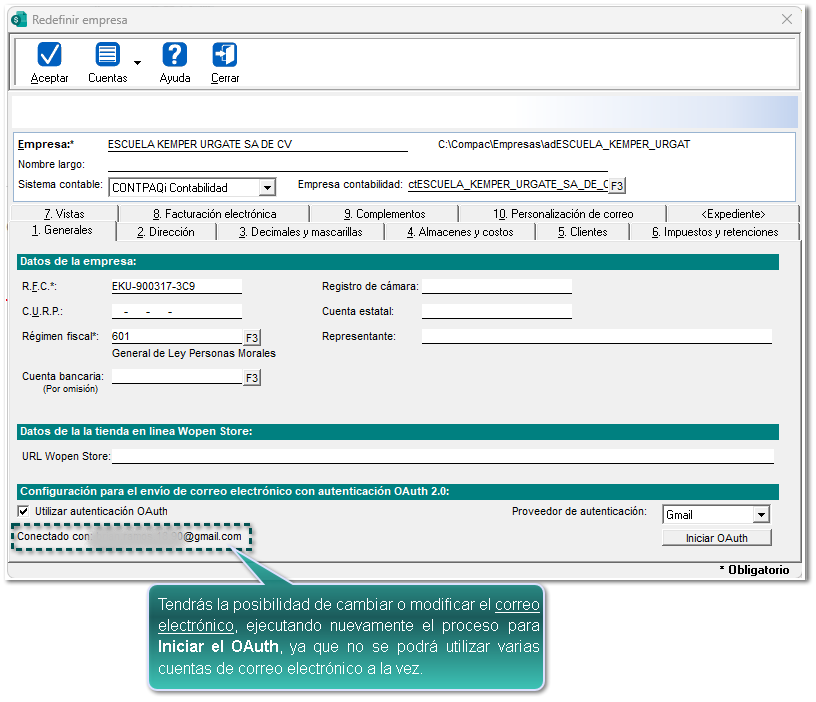This screenshot has width=816, height=702.
Task: Switch to the Dirección tab
Action: coord(166,232)
